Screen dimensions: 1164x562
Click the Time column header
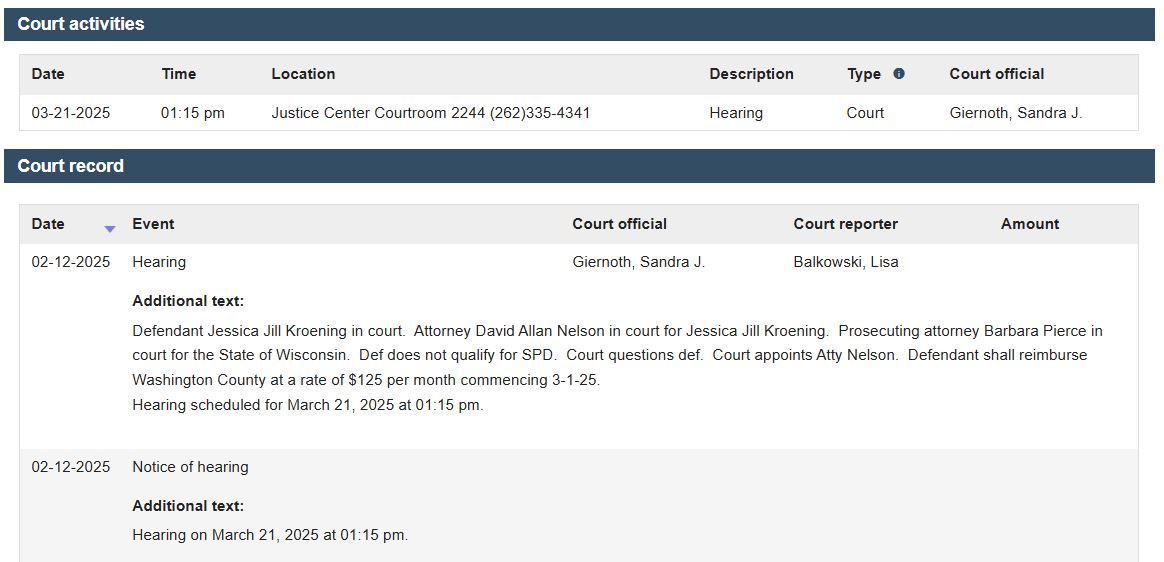[179, 74]
